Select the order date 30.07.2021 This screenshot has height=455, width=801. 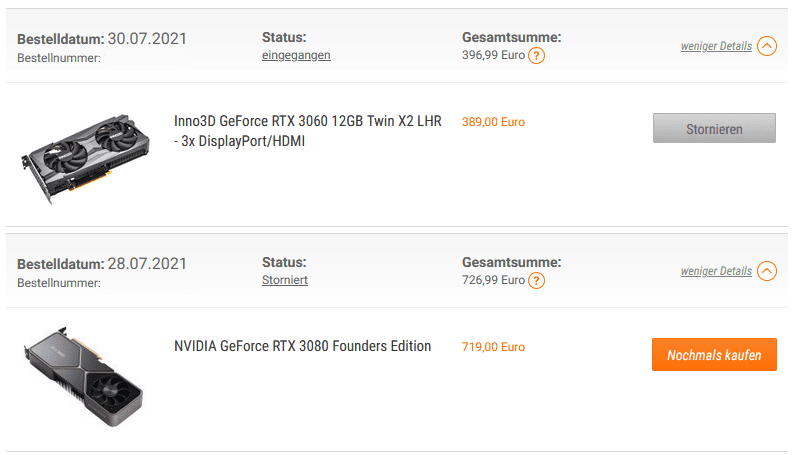point(147,39)
